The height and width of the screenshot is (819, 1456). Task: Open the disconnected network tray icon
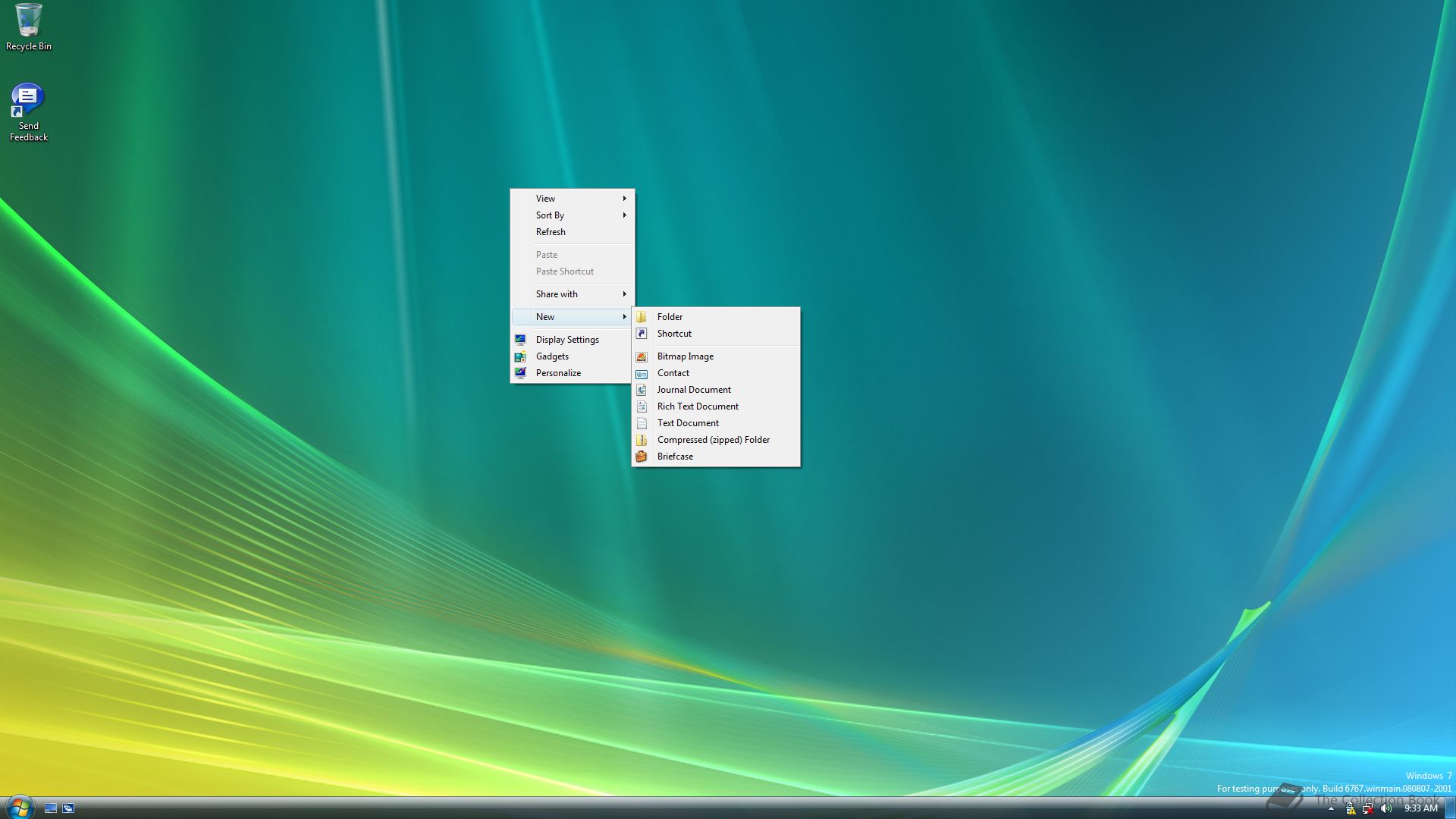[x=1368, y=809]
